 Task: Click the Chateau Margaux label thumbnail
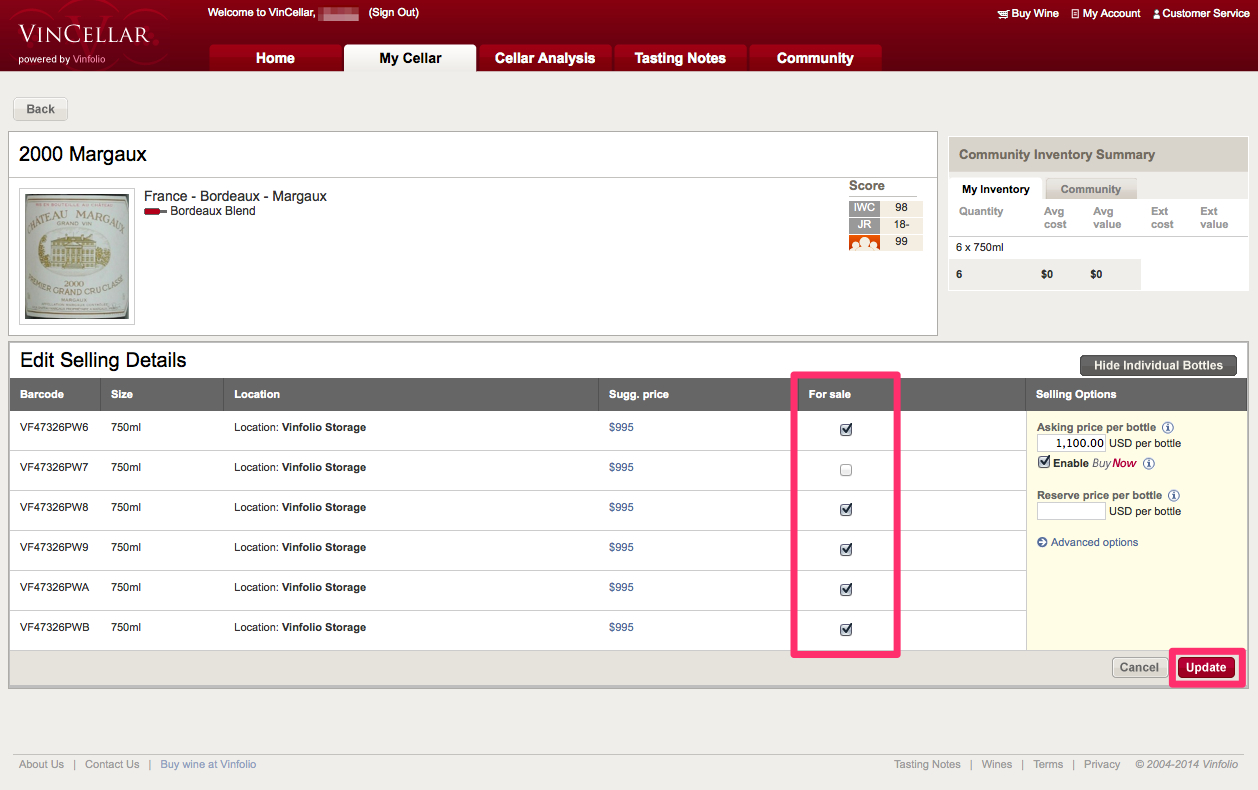(x=77, y=256)
